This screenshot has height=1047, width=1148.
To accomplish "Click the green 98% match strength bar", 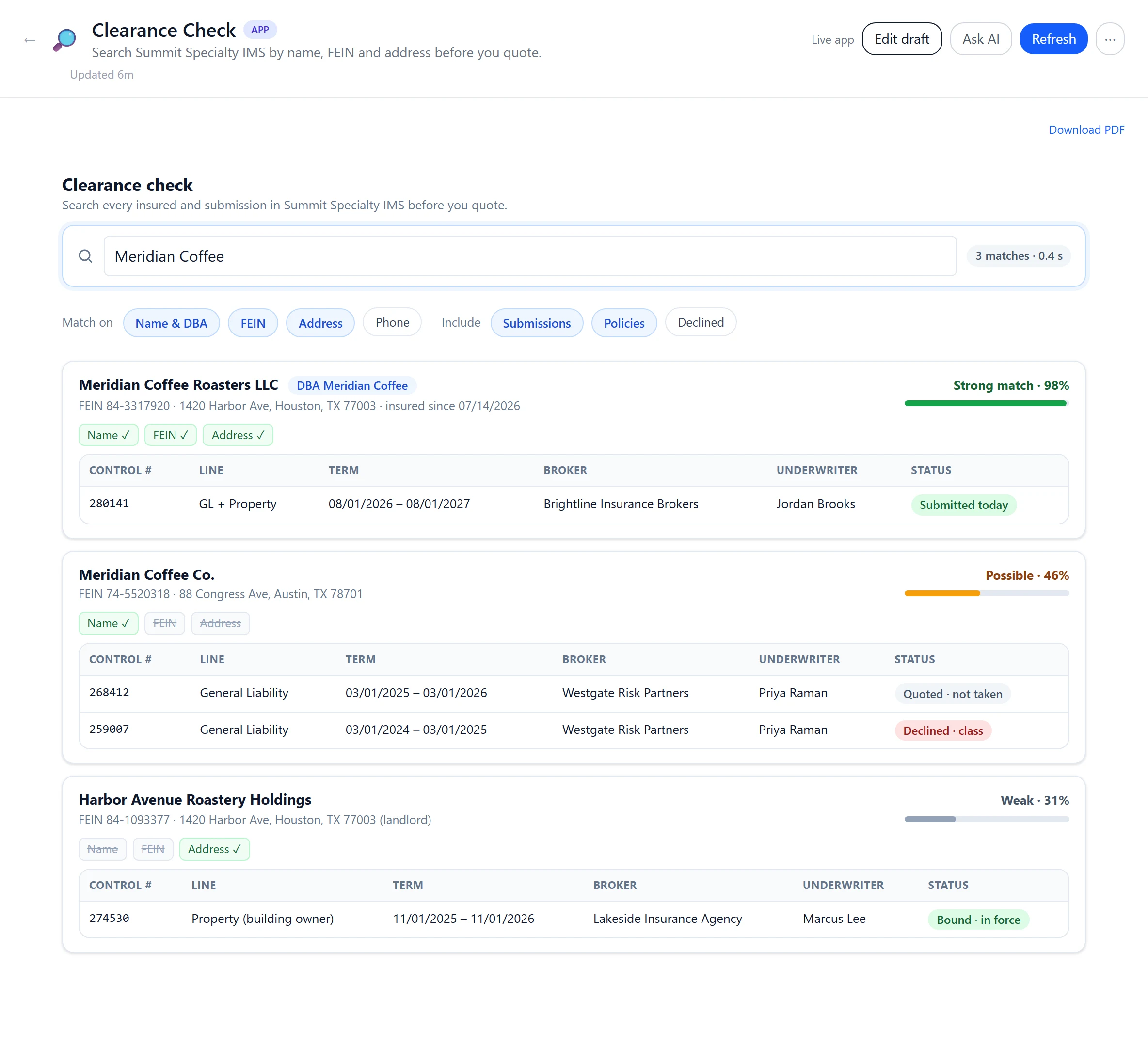I will [x=986, y=404].
